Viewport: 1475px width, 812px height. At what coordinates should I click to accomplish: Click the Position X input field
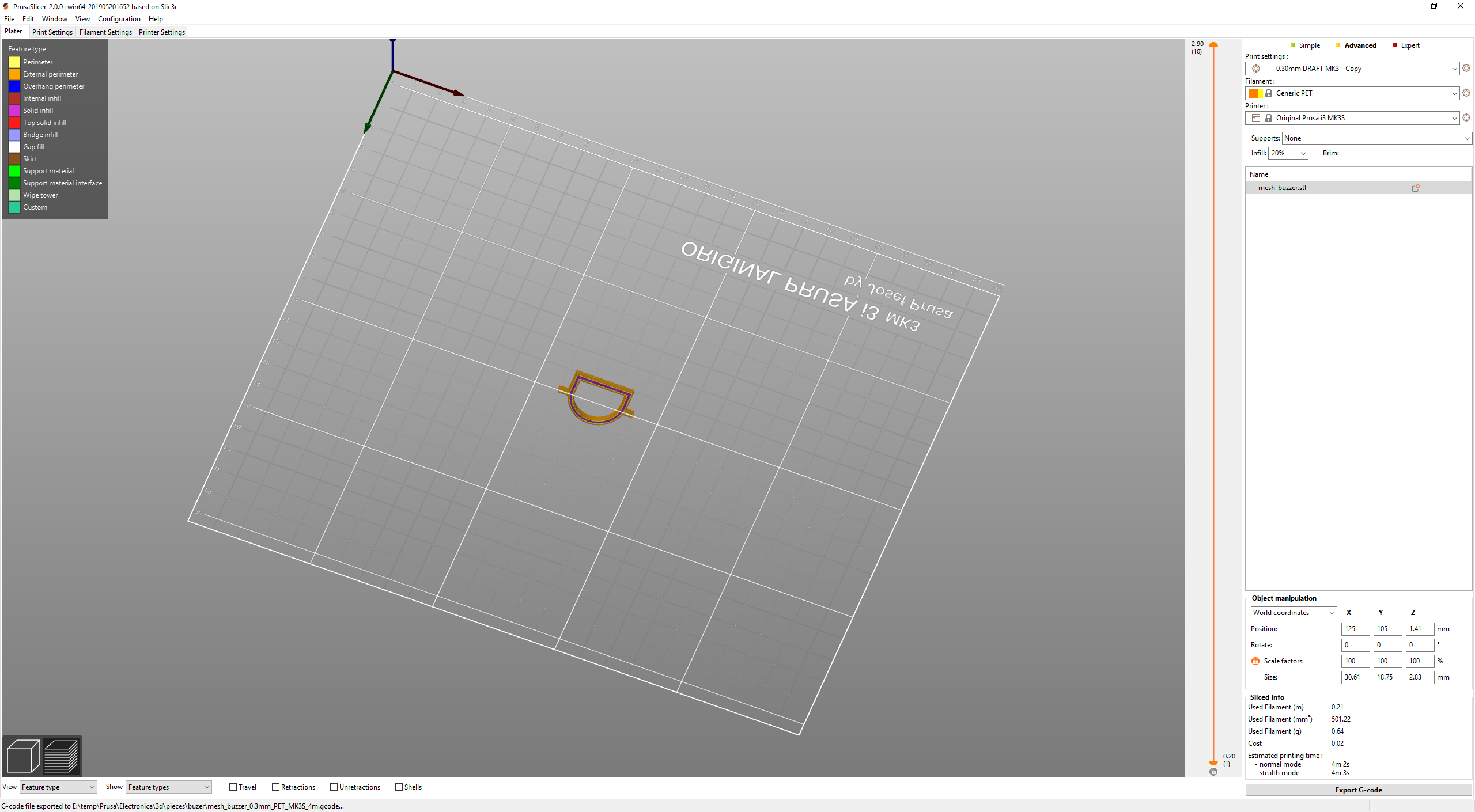(x=1355, y=629)
